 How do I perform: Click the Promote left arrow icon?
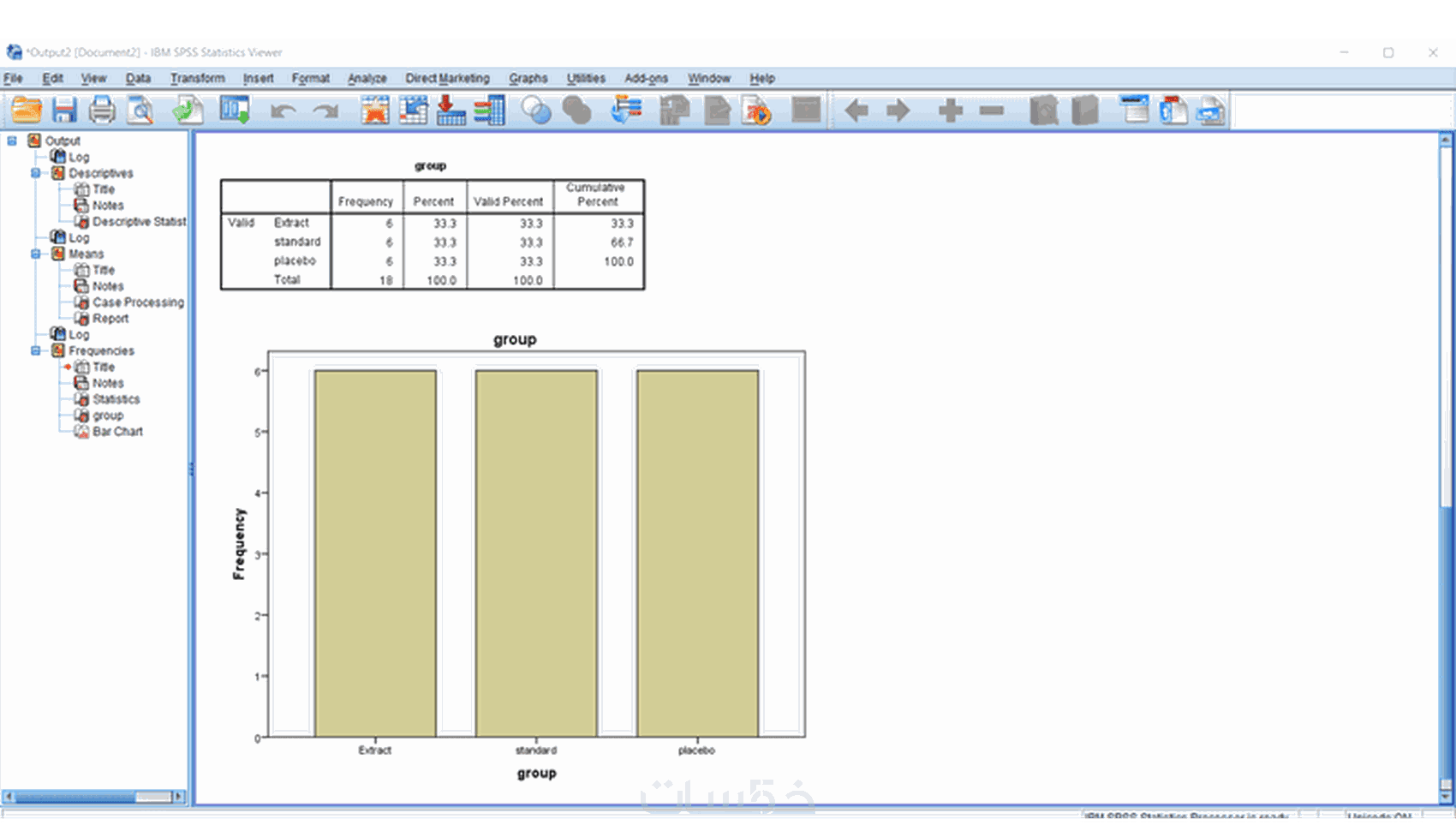point(856,111)
